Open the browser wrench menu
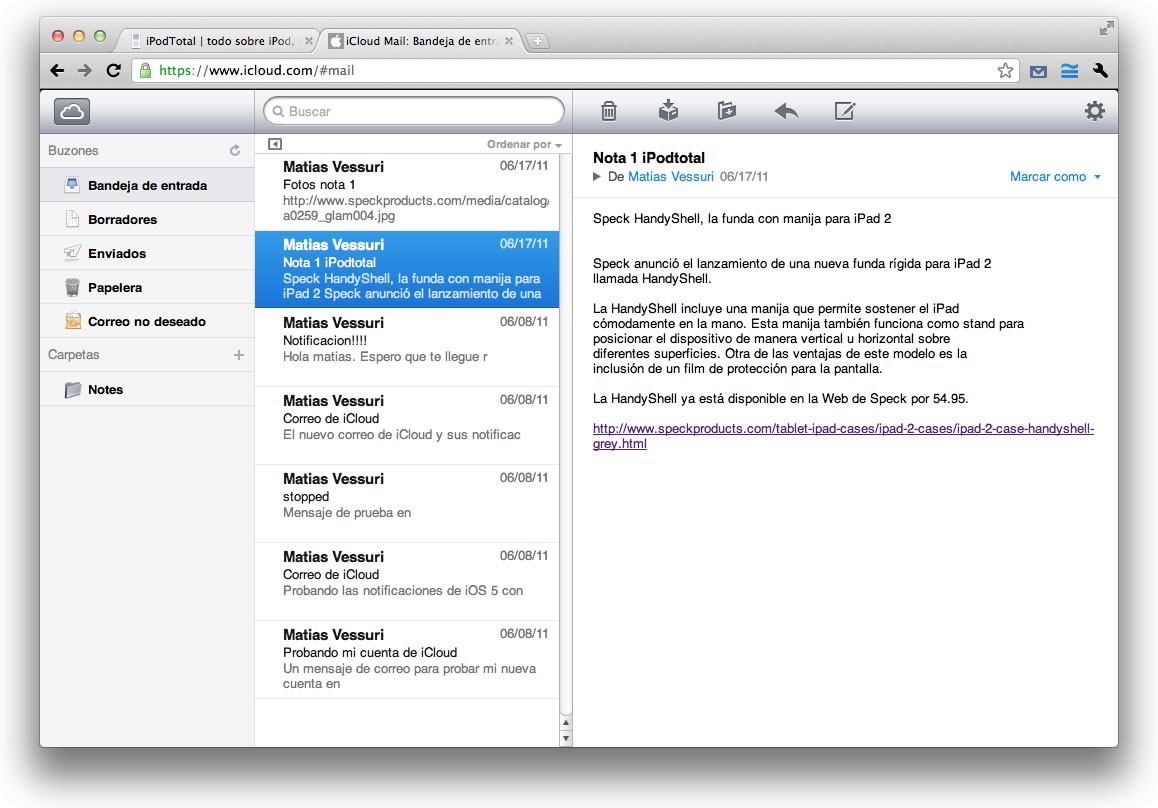This screenshot has width=1158, height=808. tap(1100, 71)
